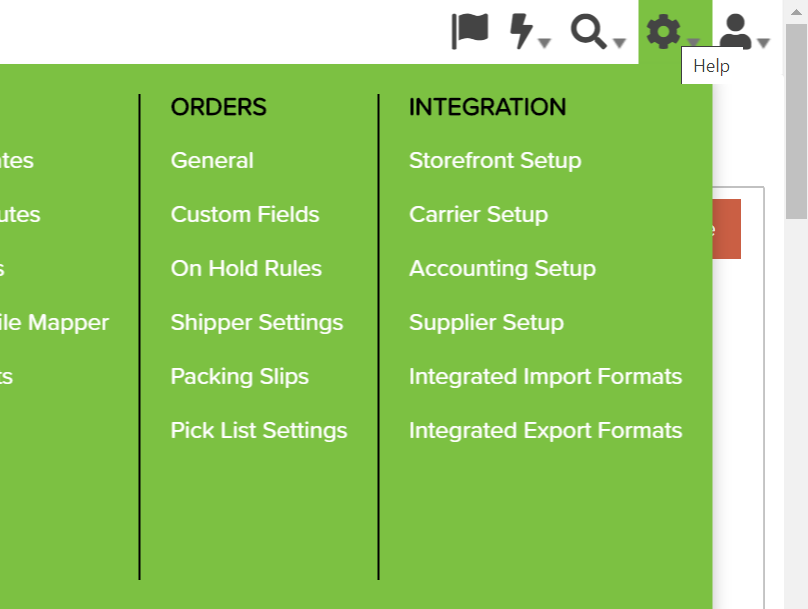Open the user profile icon
This screenshot has width=808, height=609.
click(x=735, y=31)
